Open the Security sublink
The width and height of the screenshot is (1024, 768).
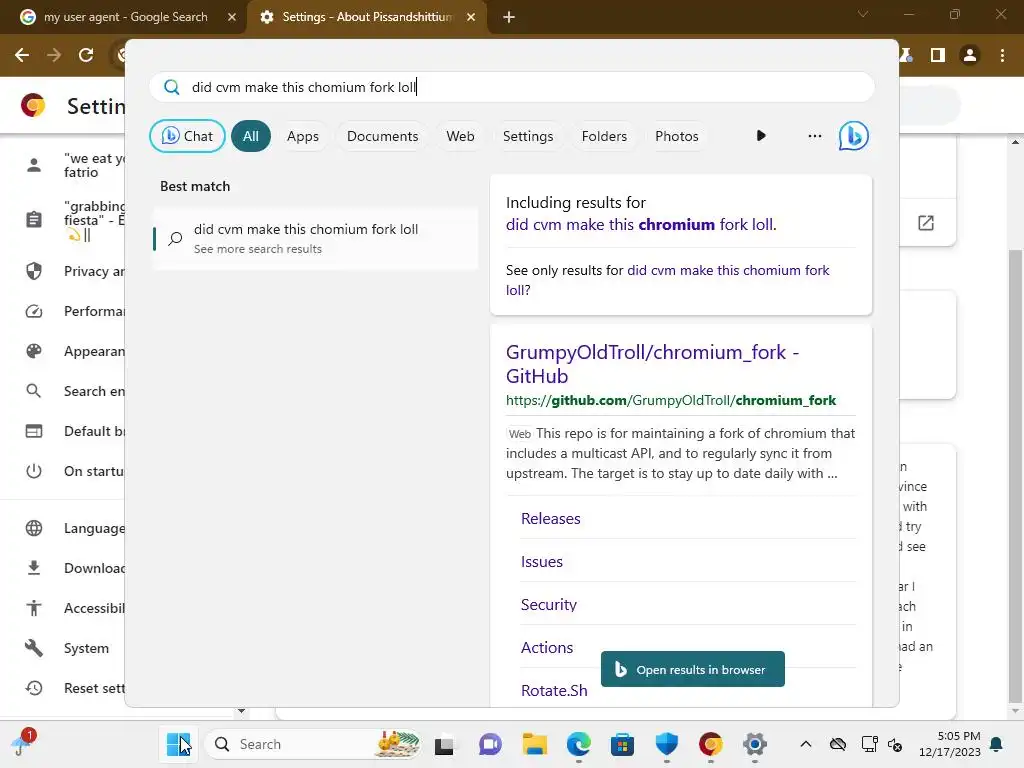click(x=549, y=605)
